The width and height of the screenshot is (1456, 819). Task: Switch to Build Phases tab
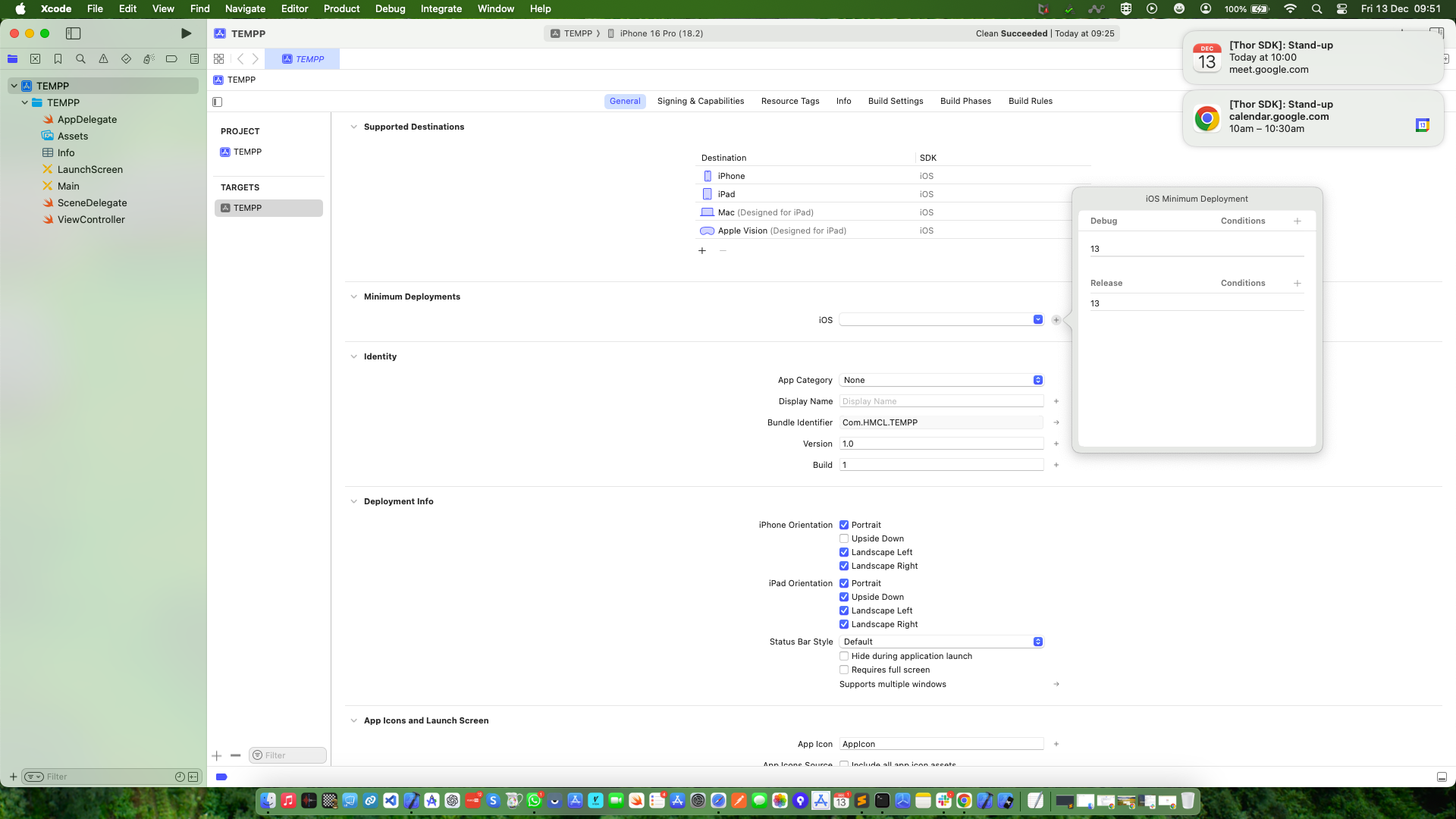coord(965,101)
